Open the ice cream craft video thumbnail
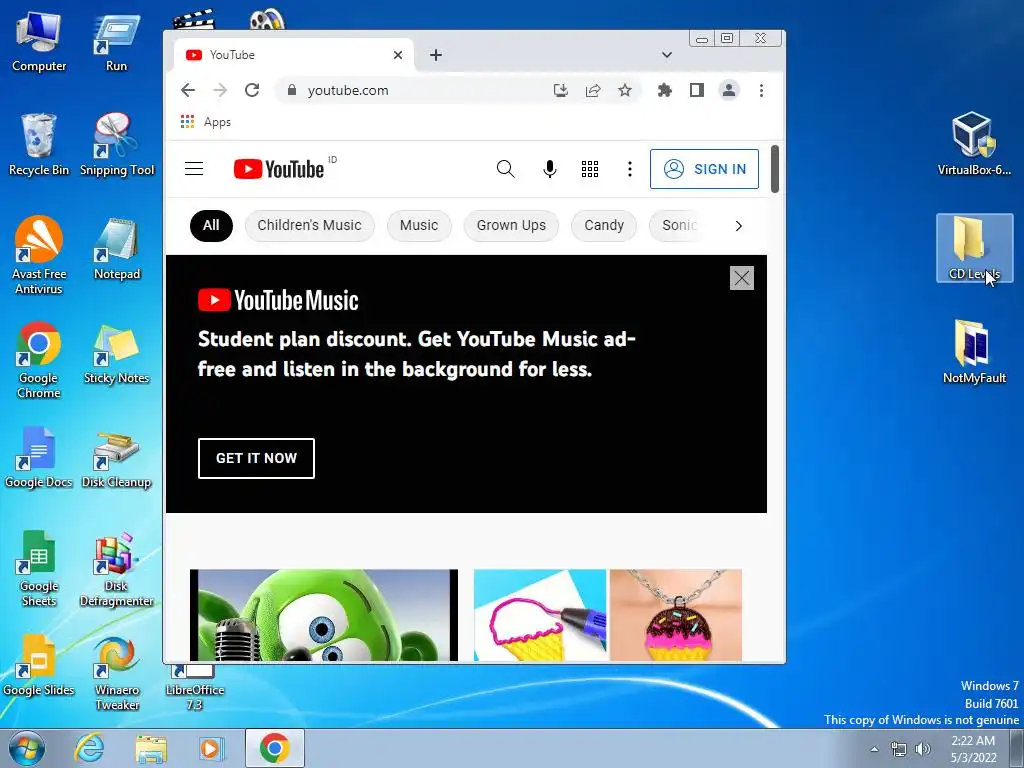 click(x=608, y=615)
